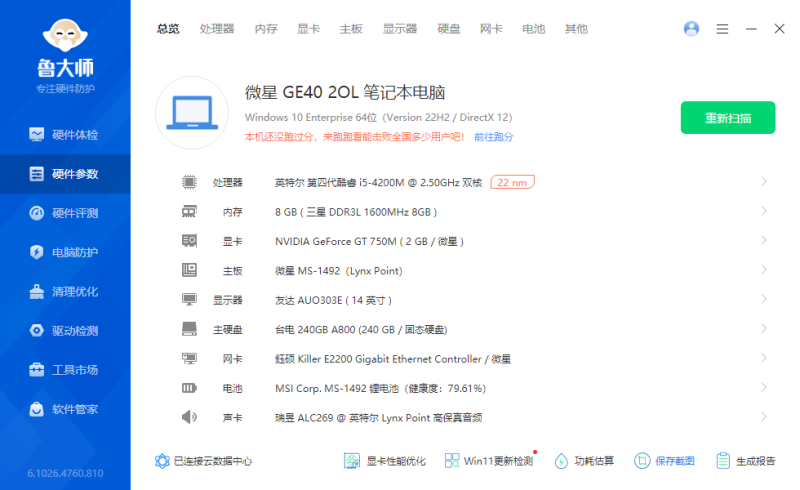Expand the 主硬盘 row chevron

tap(764, 328)
